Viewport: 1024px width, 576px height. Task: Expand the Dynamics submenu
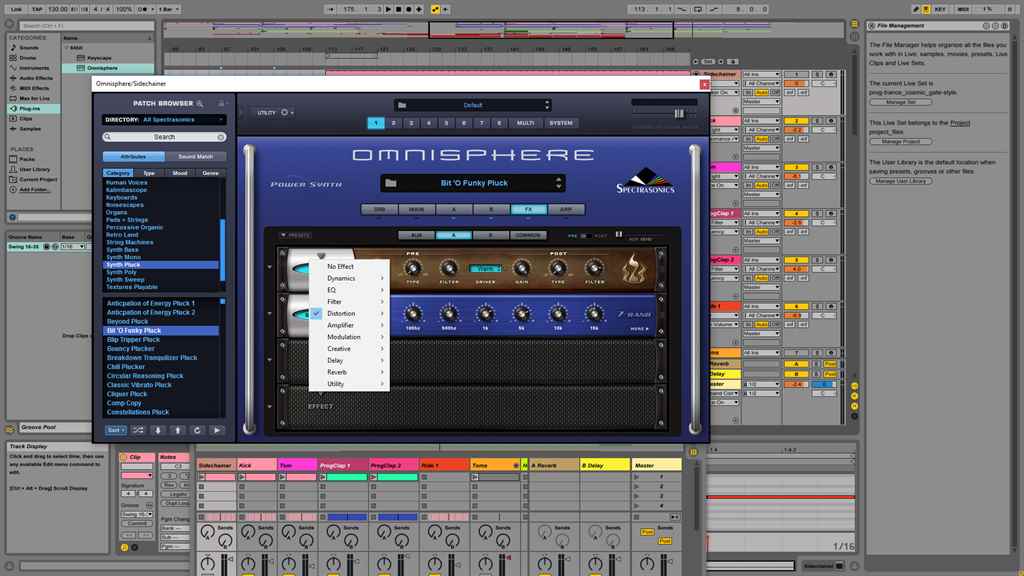[349, 278]
